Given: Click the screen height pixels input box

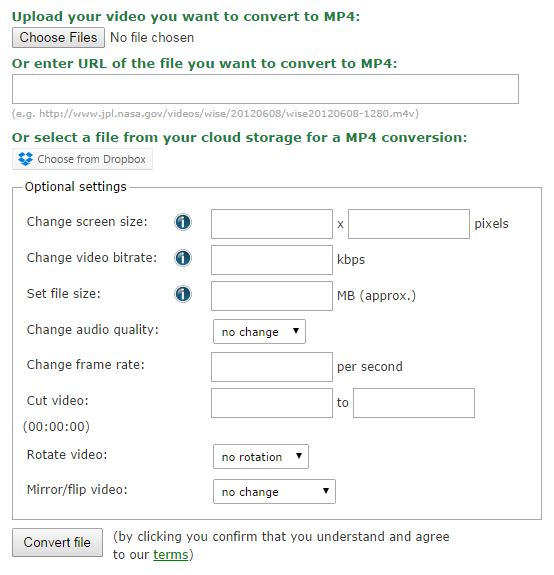Looking at the screenshot, I should pyautogui.click(x=409, y=224).
